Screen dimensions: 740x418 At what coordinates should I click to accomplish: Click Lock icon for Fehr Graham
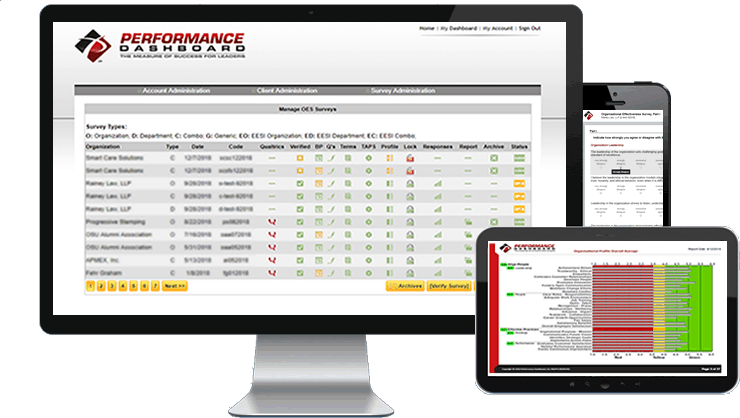click(x=410, y=273)
